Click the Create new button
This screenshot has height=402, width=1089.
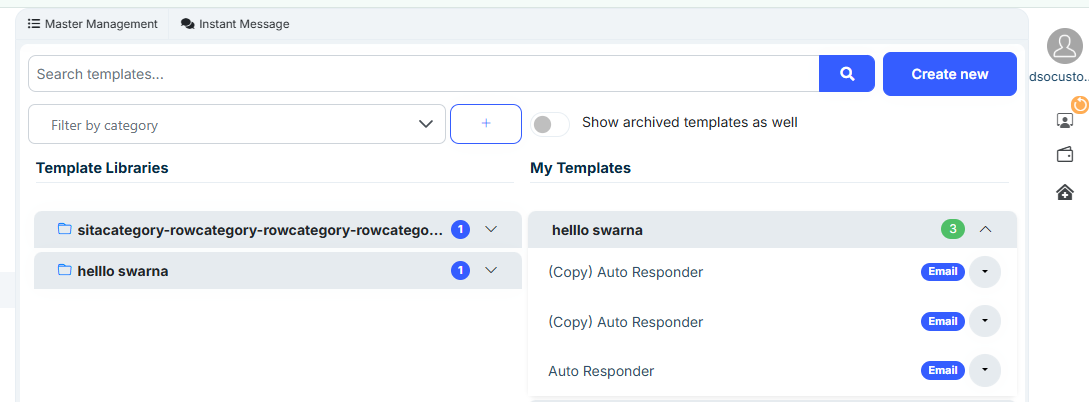pyautogui.click(x=949, y=74)
